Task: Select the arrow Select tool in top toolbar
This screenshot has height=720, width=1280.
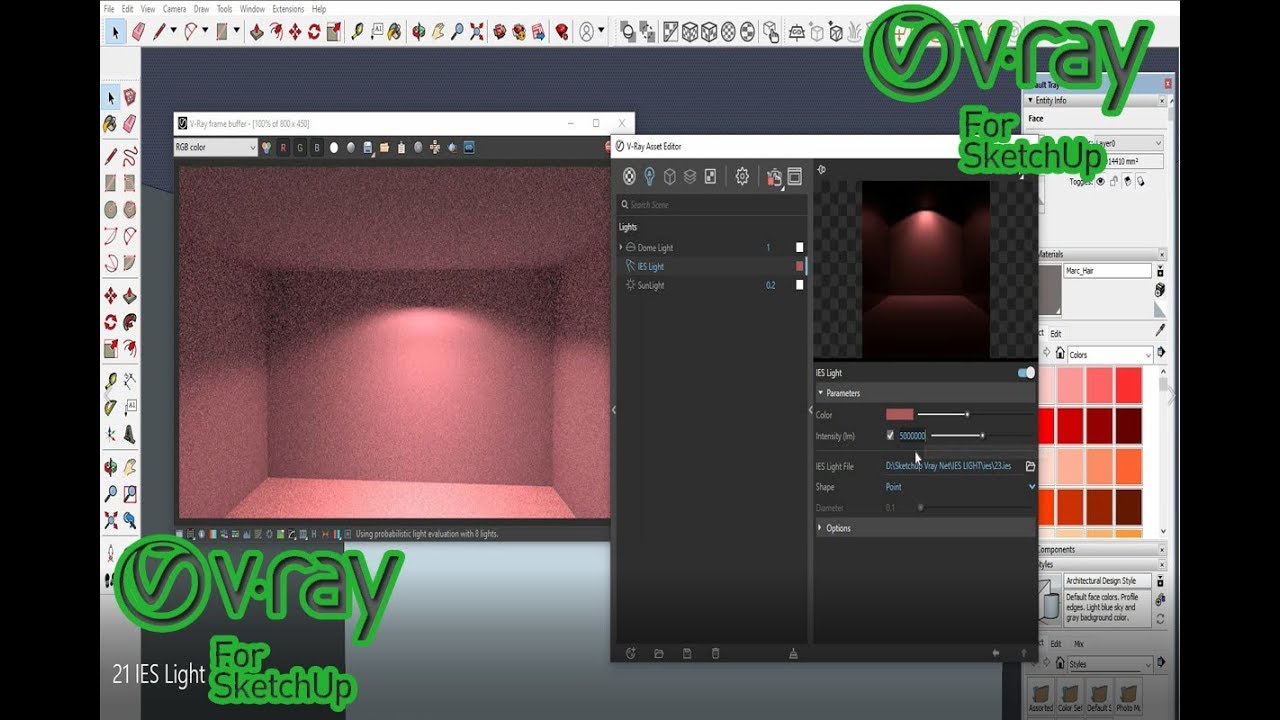Action: click(x=115, y=32)
